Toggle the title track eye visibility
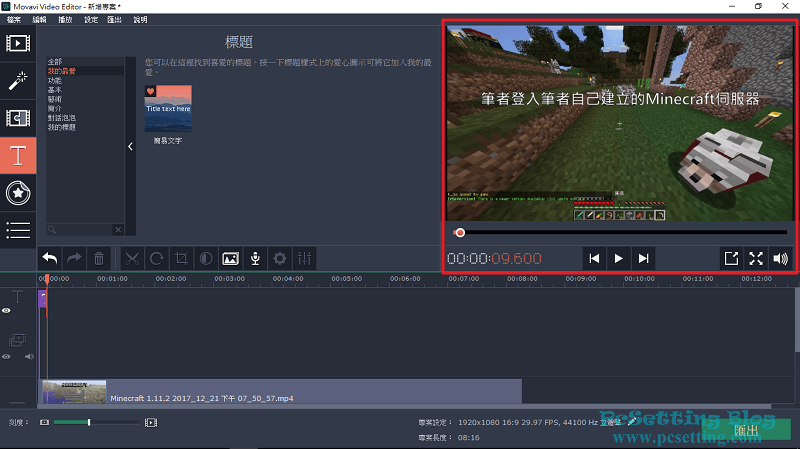The width and height of the screenshot is (800, 449). coord(6,311)
